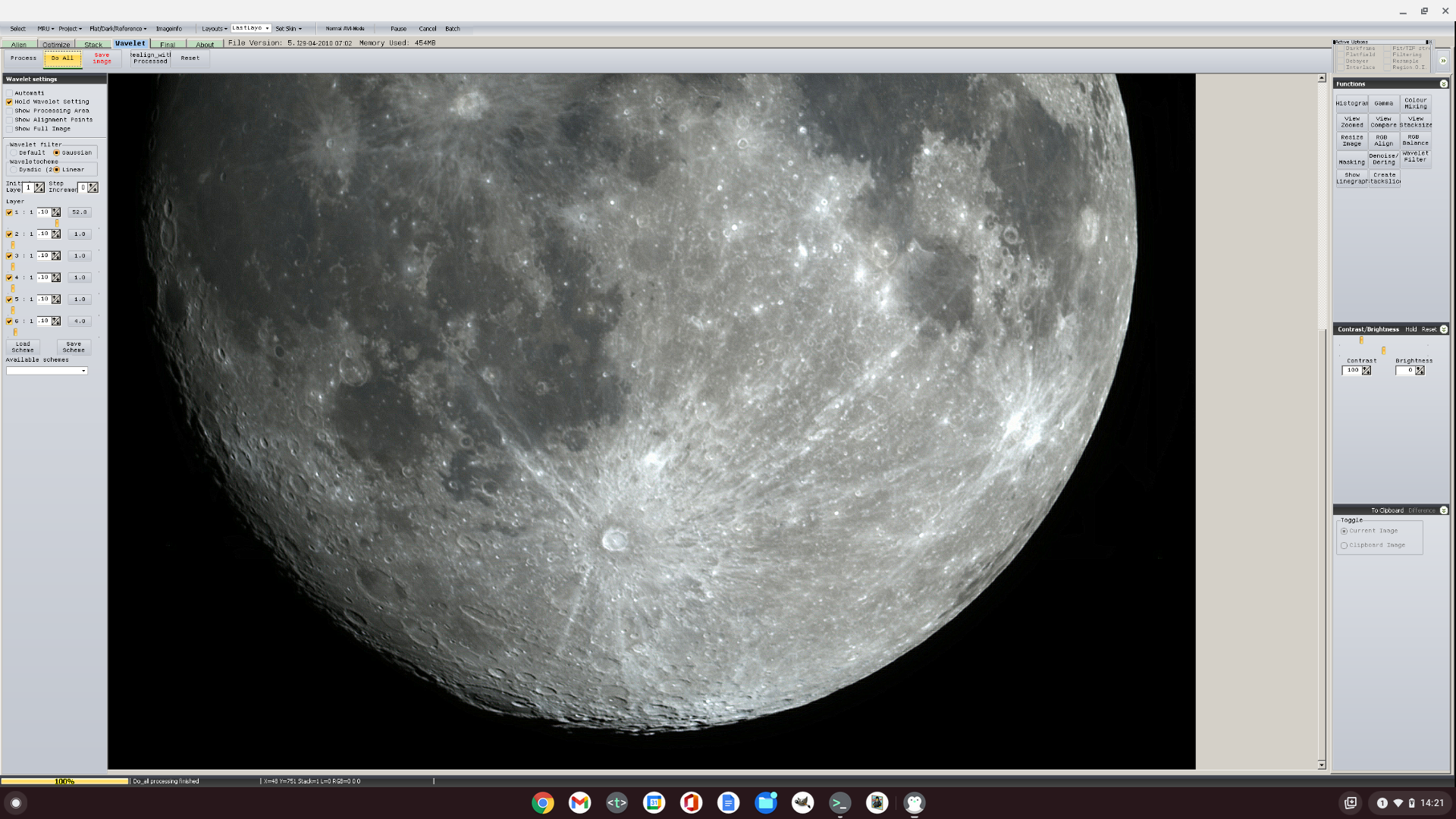Switch to the Final tab

click(168, 45)
